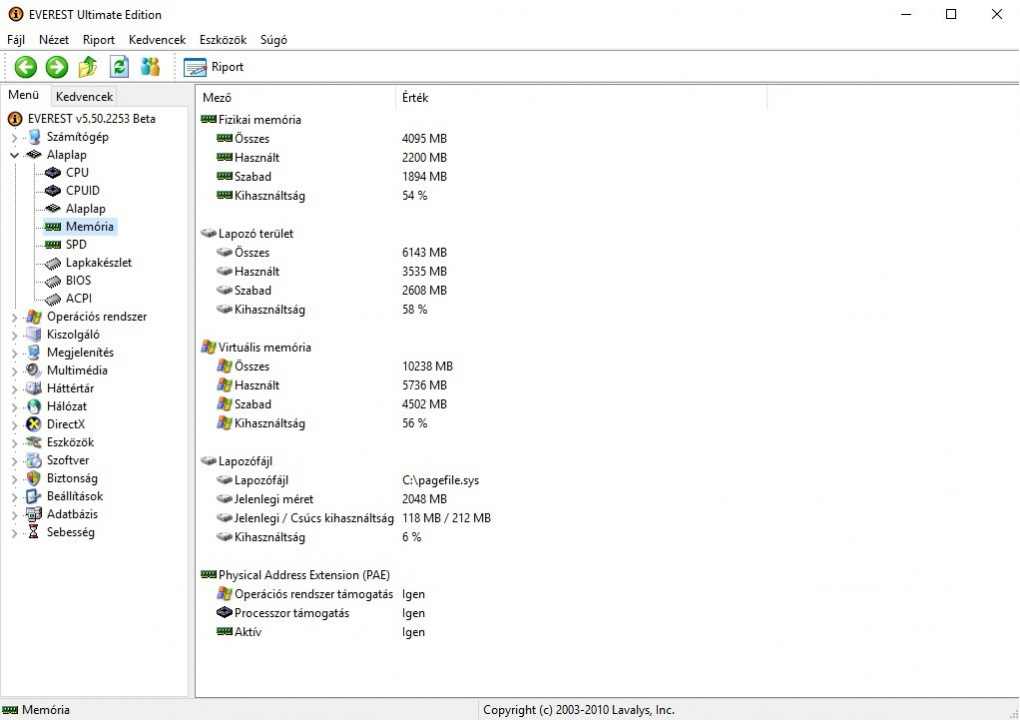Click the Sebesség hourglass icon
Viewport: 1020px width, 720px height.
[x=34, y=532]
